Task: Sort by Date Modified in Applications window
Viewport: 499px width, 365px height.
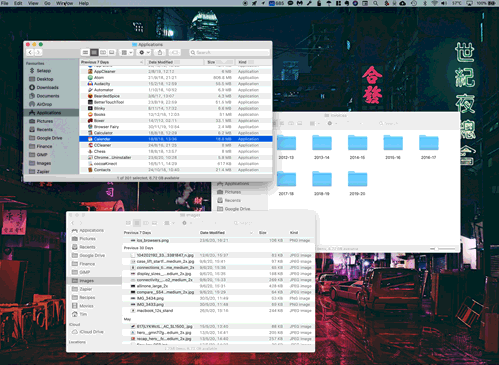Action: 175,62
